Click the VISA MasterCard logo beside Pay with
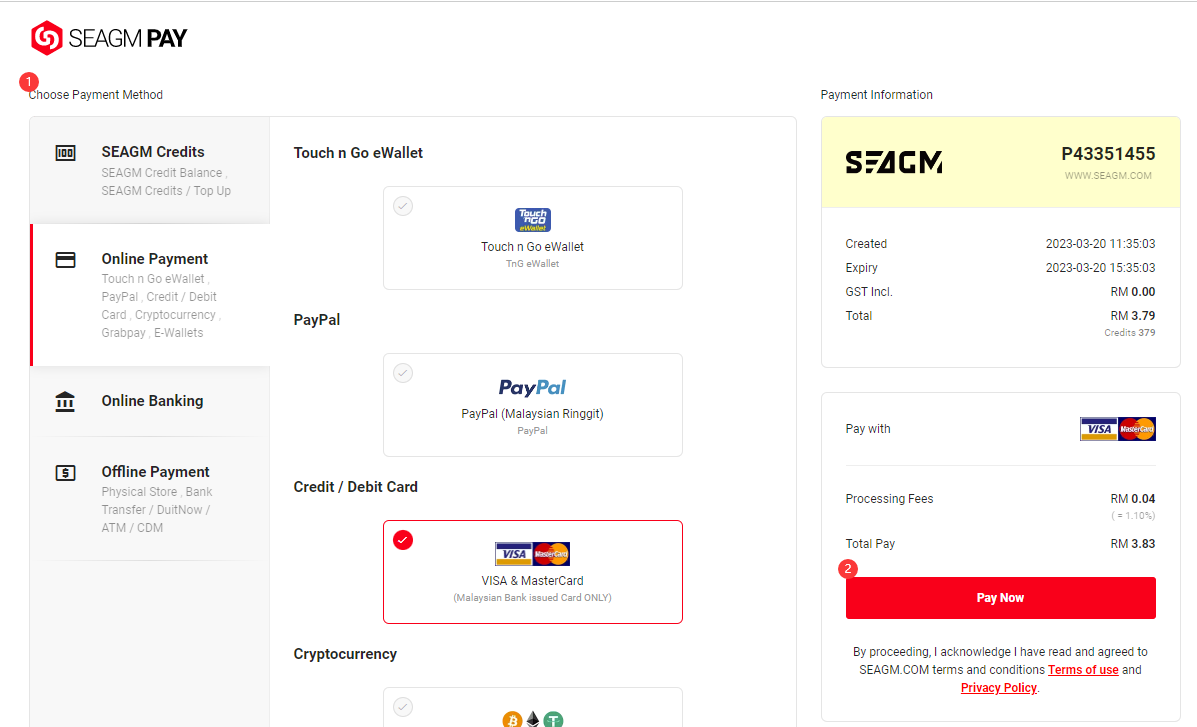 click(x=1118, y=429)
